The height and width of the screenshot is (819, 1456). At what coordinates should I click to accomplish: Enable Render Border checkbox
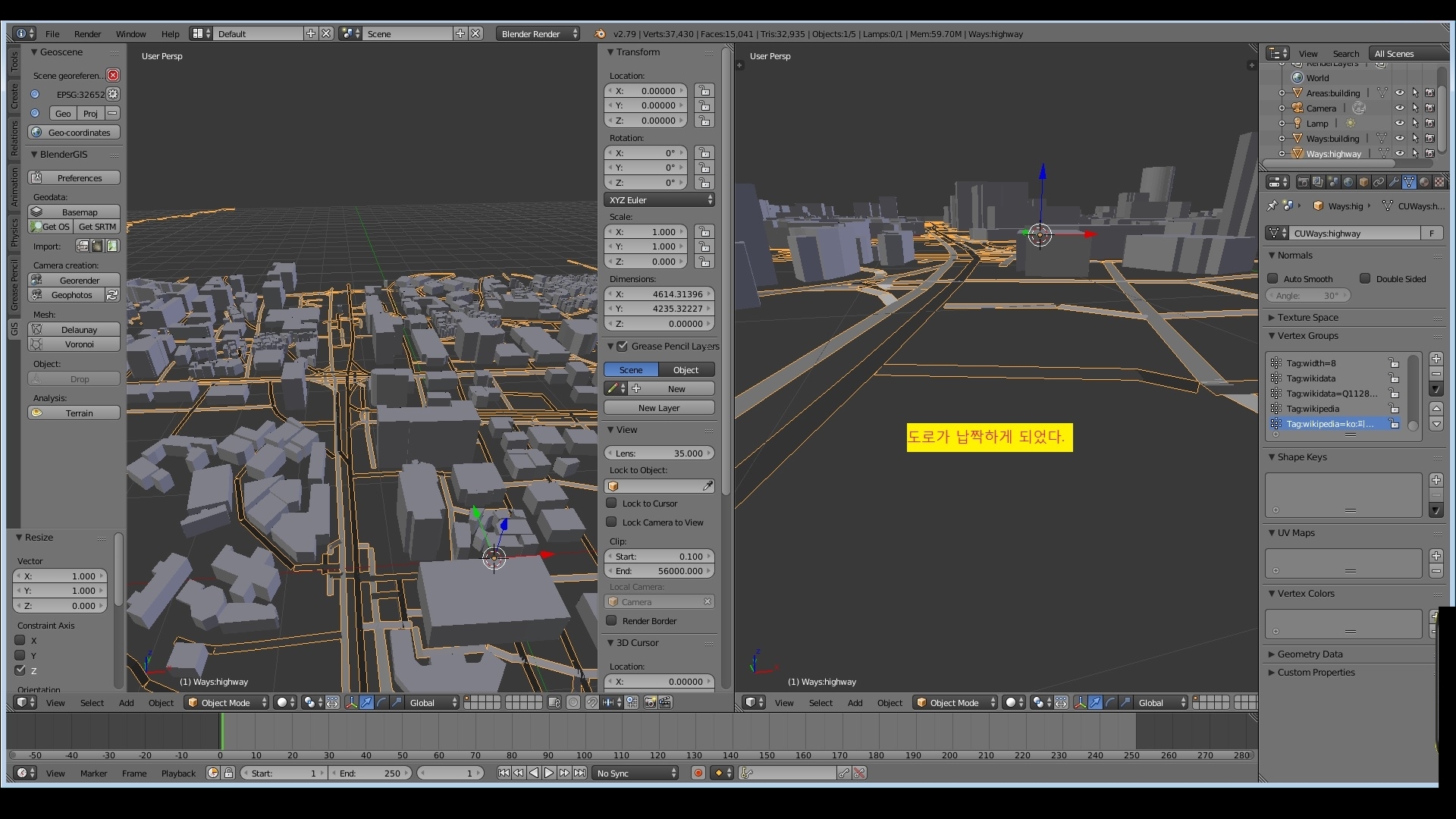tap(611, 620)
